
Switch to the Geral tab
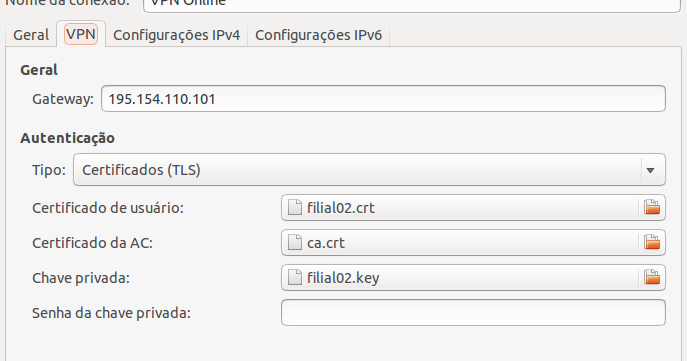point(31,35)
